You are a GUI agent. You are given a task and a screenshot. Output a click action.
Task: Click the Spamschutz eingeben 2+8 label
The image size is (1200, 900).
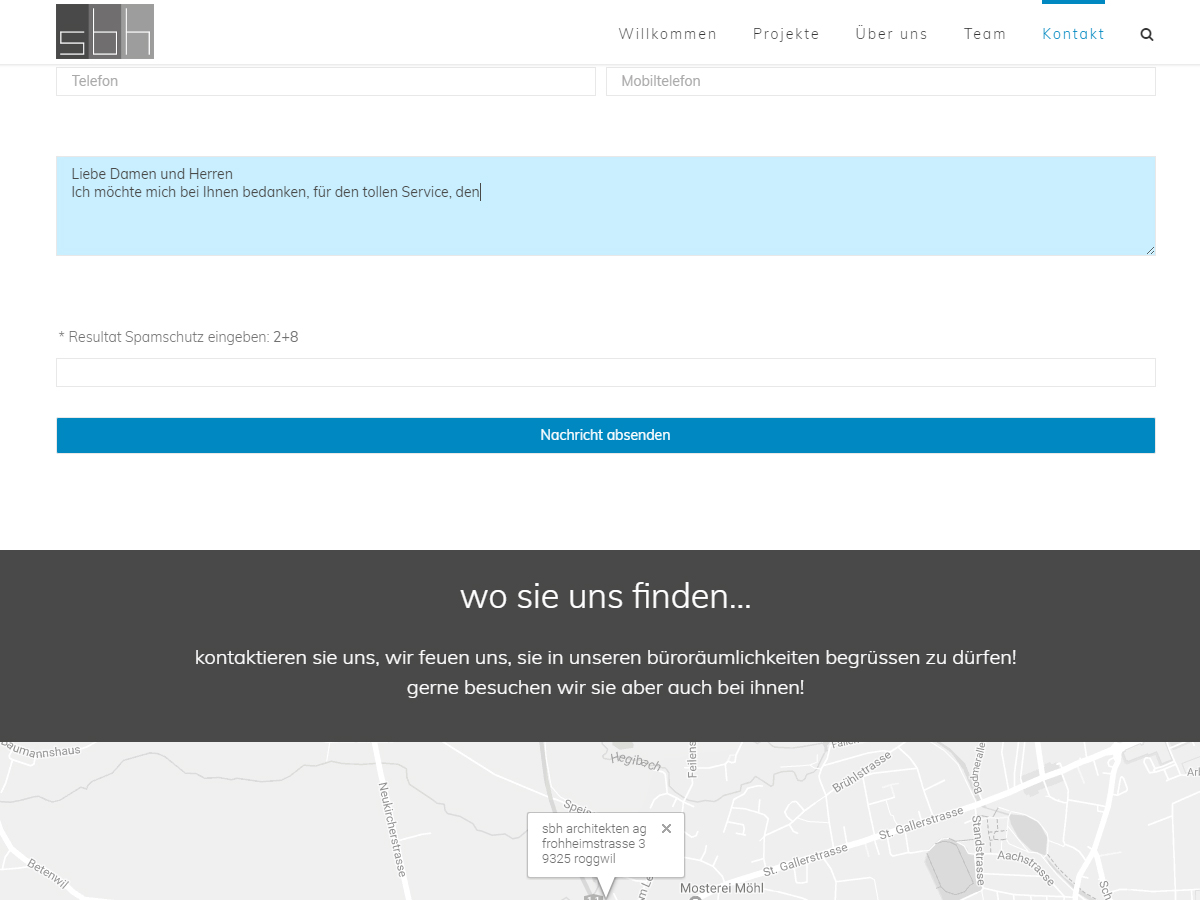tap(178, 337)
